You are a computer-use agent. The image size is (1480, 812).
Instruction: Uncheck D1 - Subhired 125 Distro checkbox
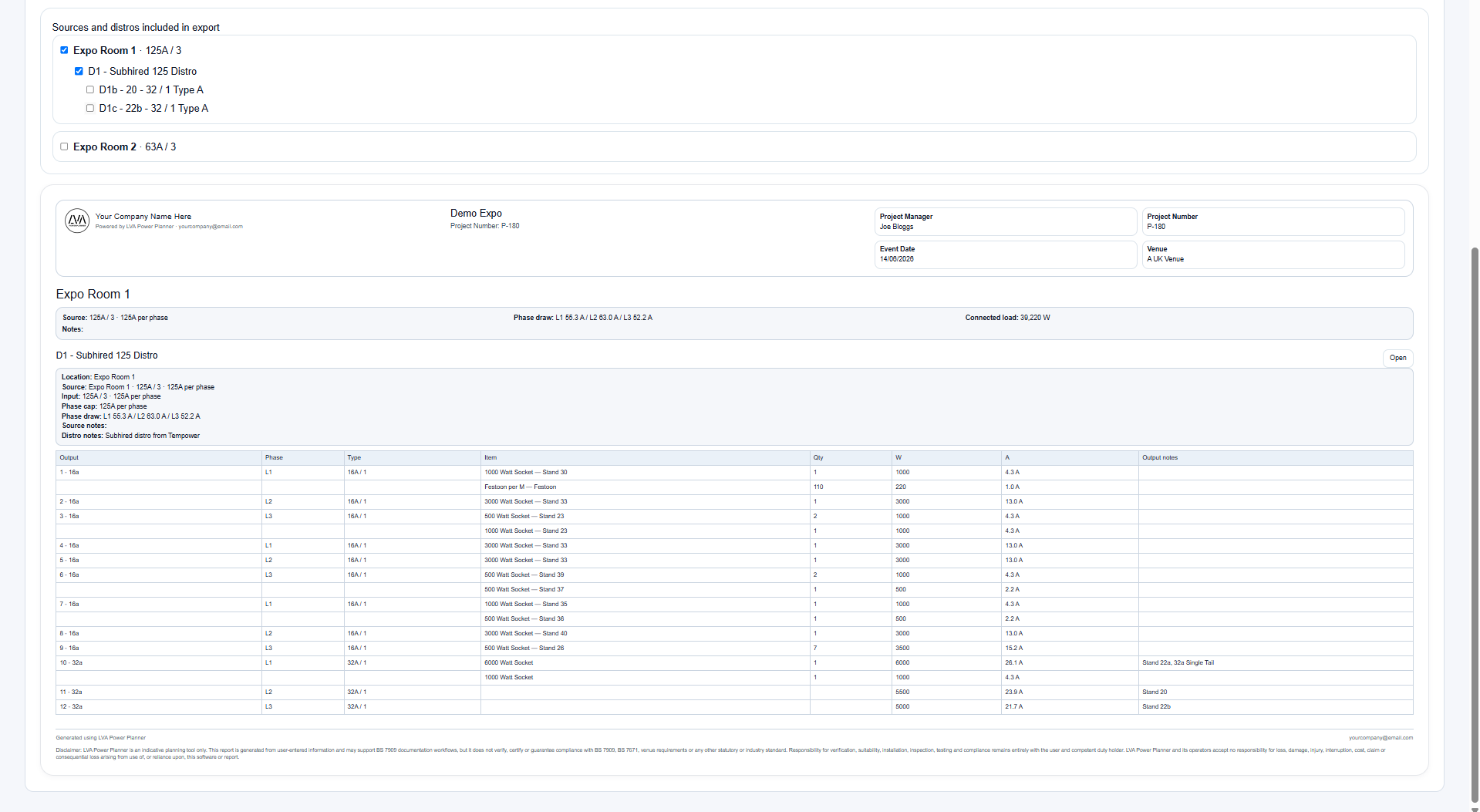pos(79,71)
